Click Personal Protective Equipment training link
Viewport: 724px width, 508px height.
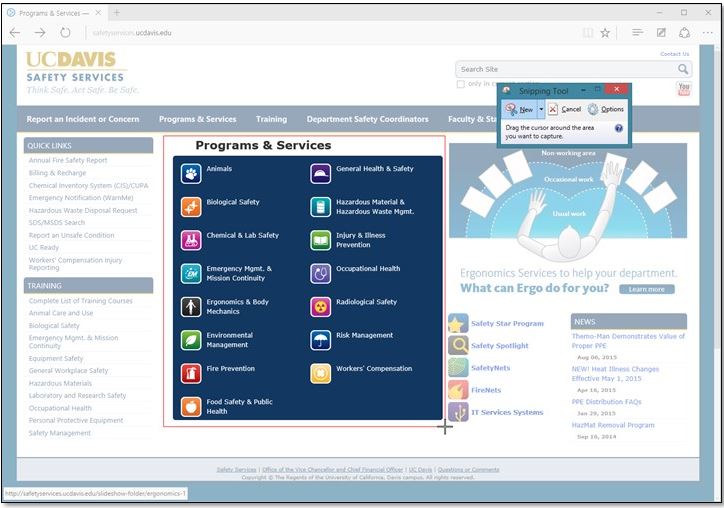pos(76,420)
